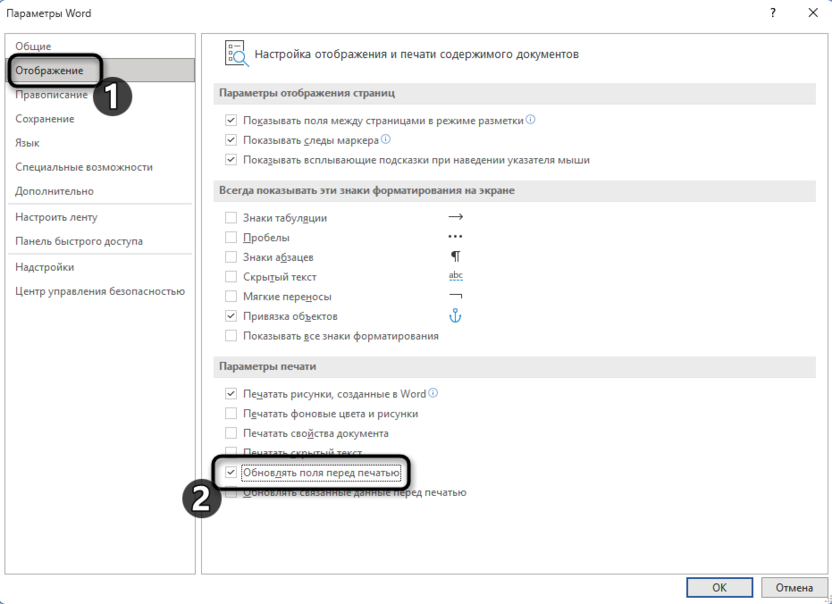Image resolution: width=832 pixels, height=604 pixels.
Task: Click the spaces dots icon
Action: click(x=455, y=234)
